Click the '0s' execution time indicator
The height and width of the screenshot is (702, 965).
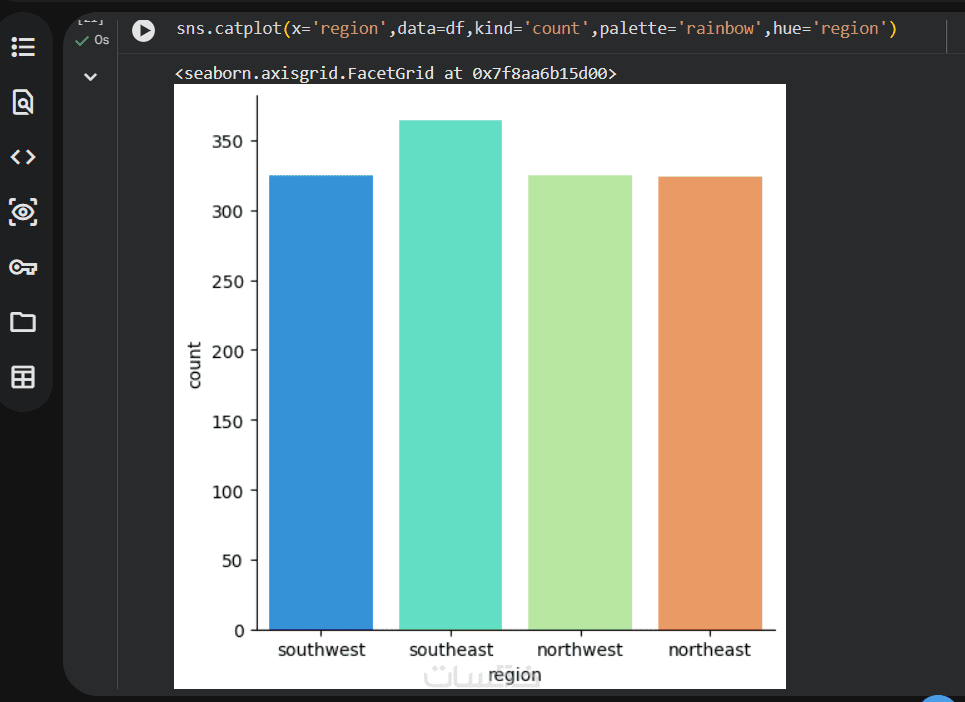point(102,41)
